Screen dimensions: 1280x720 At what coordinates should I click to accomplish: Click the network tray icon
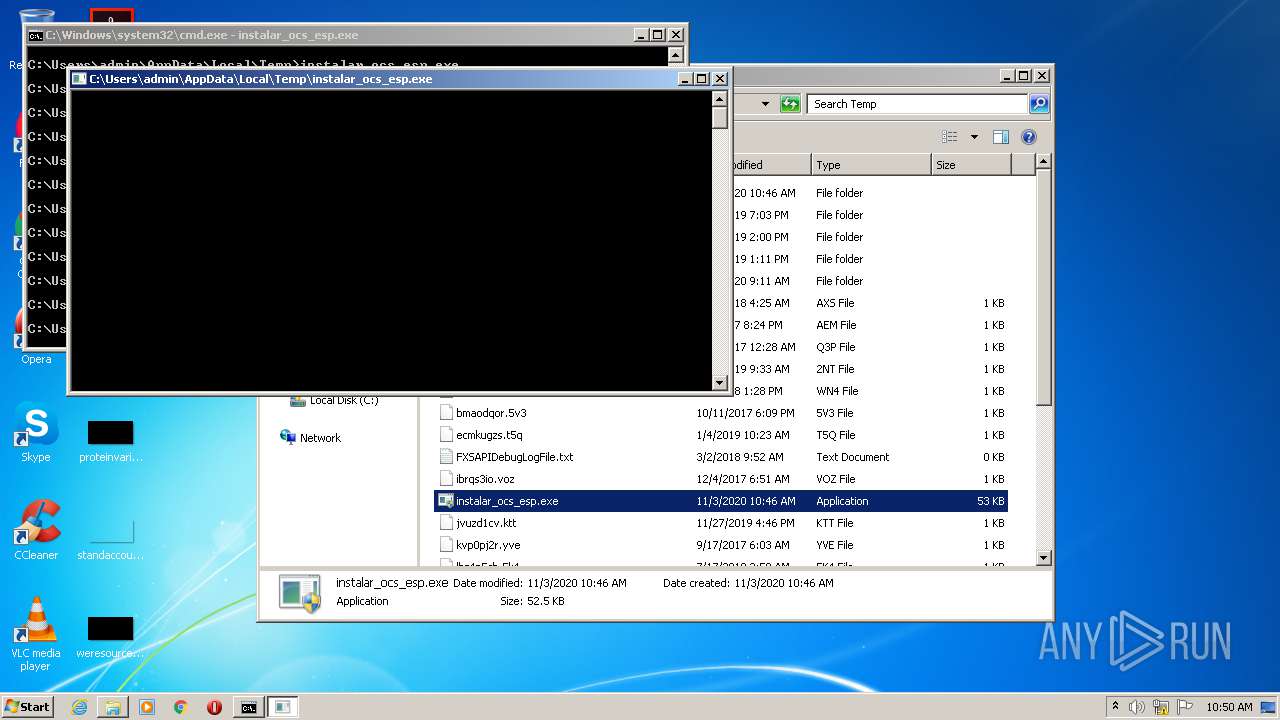(1162, 707)
